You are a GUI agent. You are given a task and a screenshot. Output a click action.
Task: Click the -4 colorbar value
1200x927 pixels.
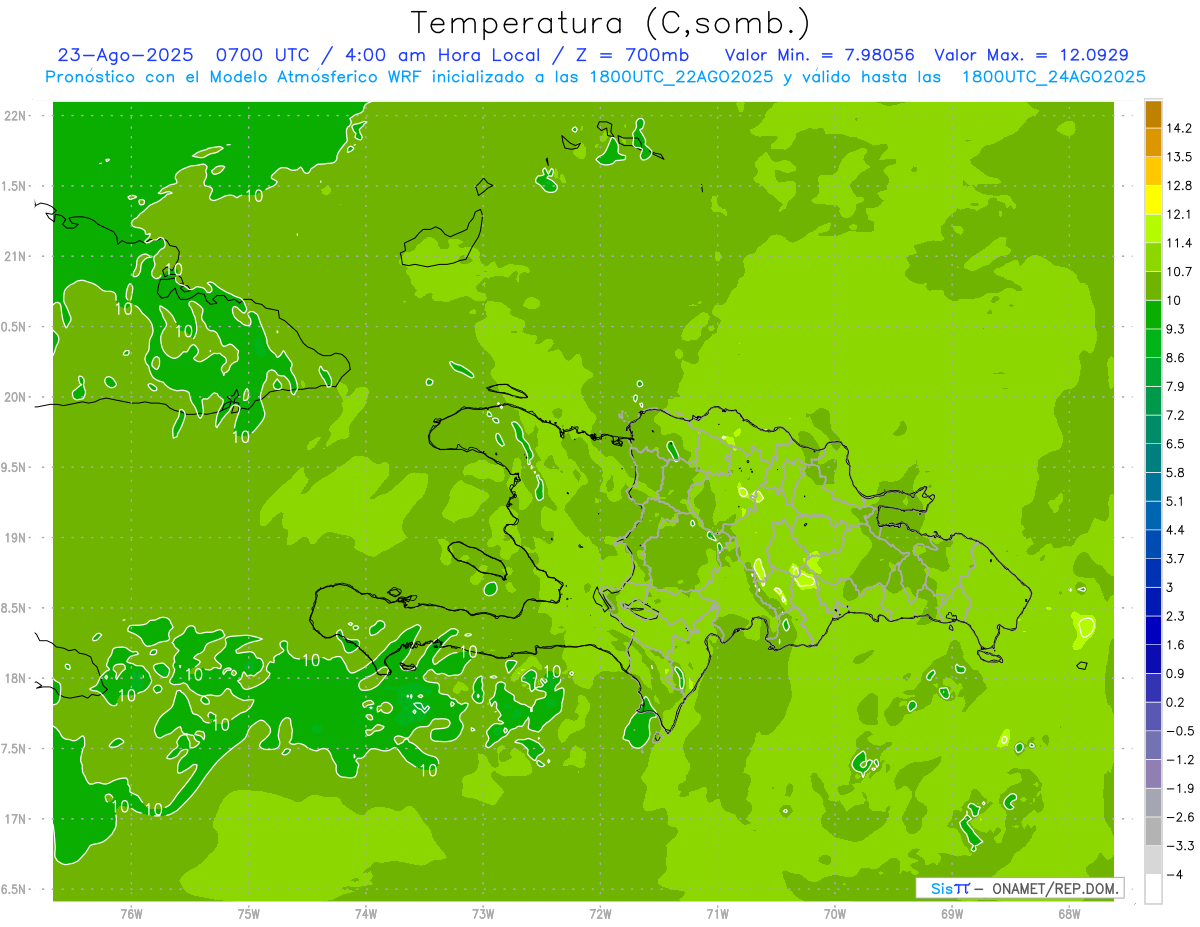[x=1174, y=874]
